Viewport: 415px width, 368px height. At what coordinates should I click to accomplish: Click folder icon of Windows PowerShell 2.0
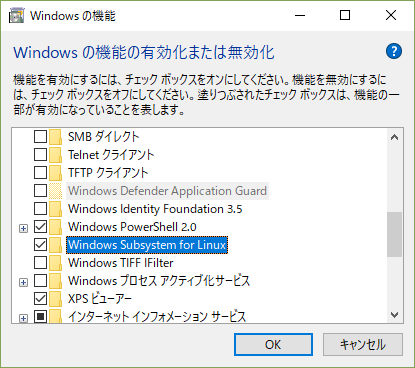[55, 227]
